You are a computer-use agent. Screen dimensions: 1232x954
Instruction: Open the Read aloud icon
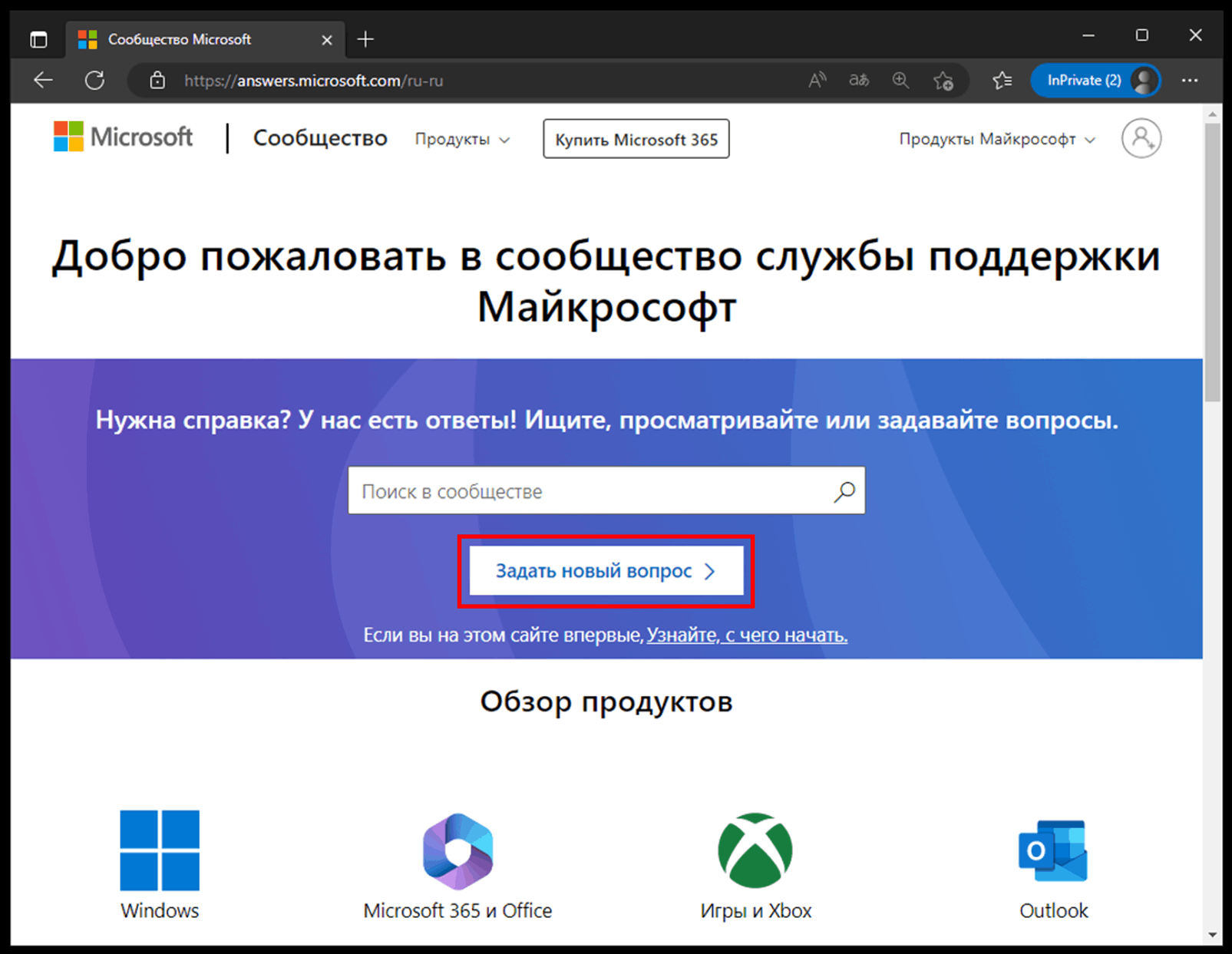pos(817,80)
